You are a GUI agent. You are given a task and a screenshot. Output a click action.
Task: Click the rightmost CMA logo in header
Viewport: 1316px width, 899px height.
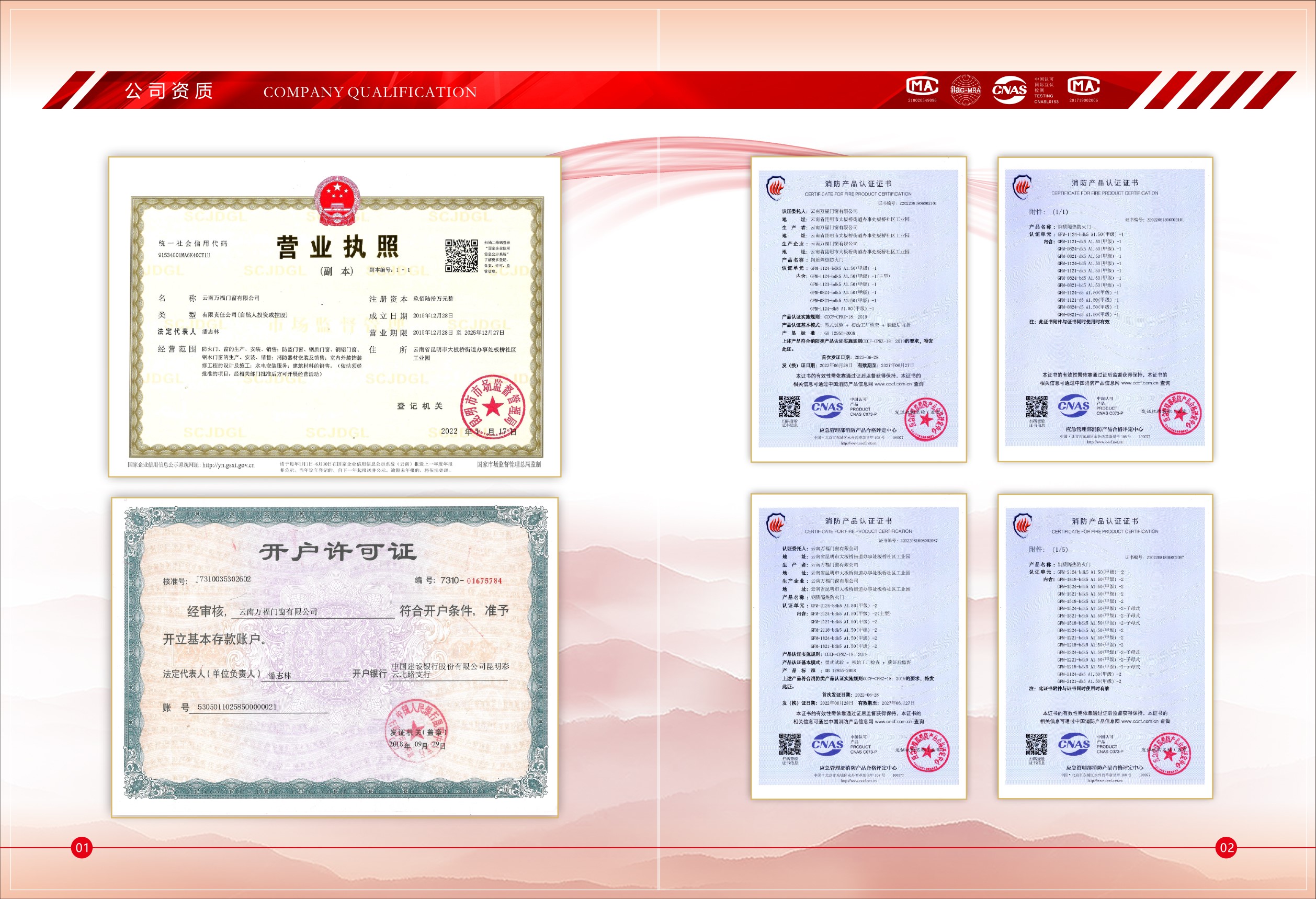[x=1083, y=86]
